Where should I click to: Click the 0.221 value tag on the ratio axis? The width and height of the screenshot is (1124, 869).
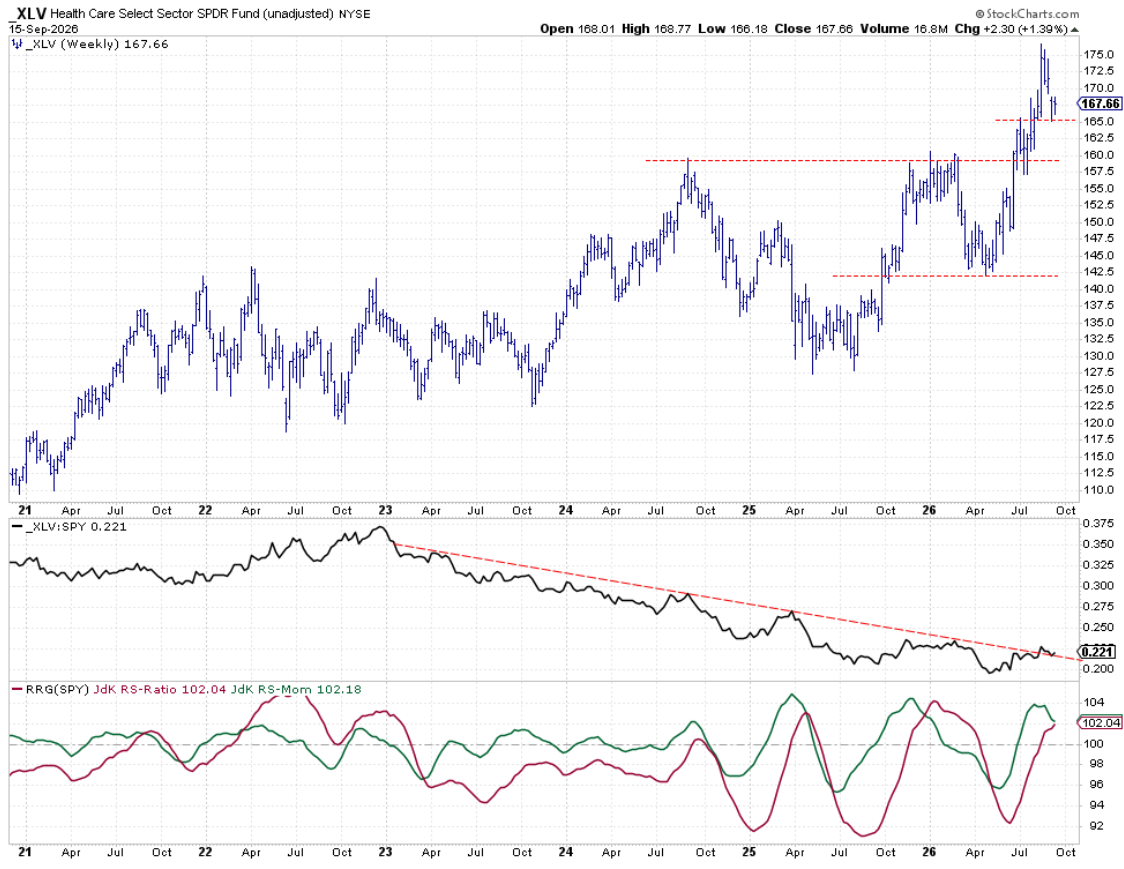click(x=1097, y=652)
